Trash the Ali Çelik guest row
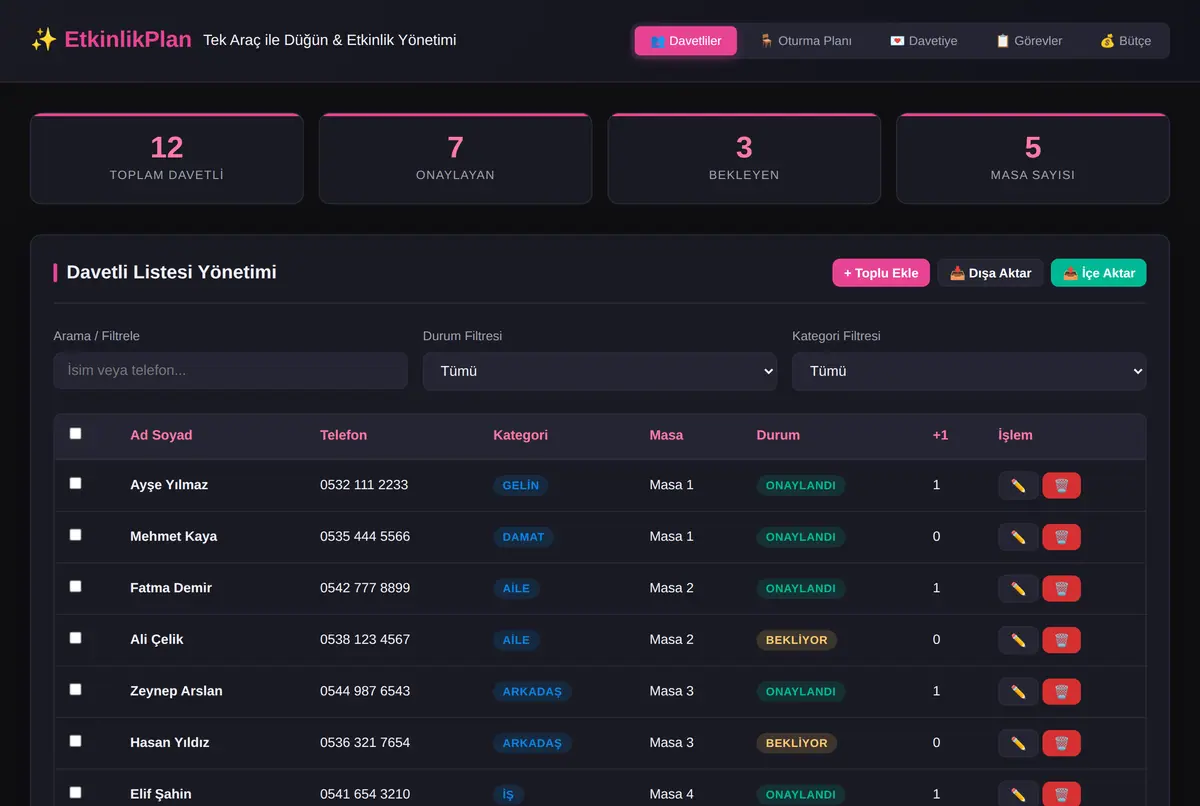This screenshot has width=1200, height=806. 1061,640
